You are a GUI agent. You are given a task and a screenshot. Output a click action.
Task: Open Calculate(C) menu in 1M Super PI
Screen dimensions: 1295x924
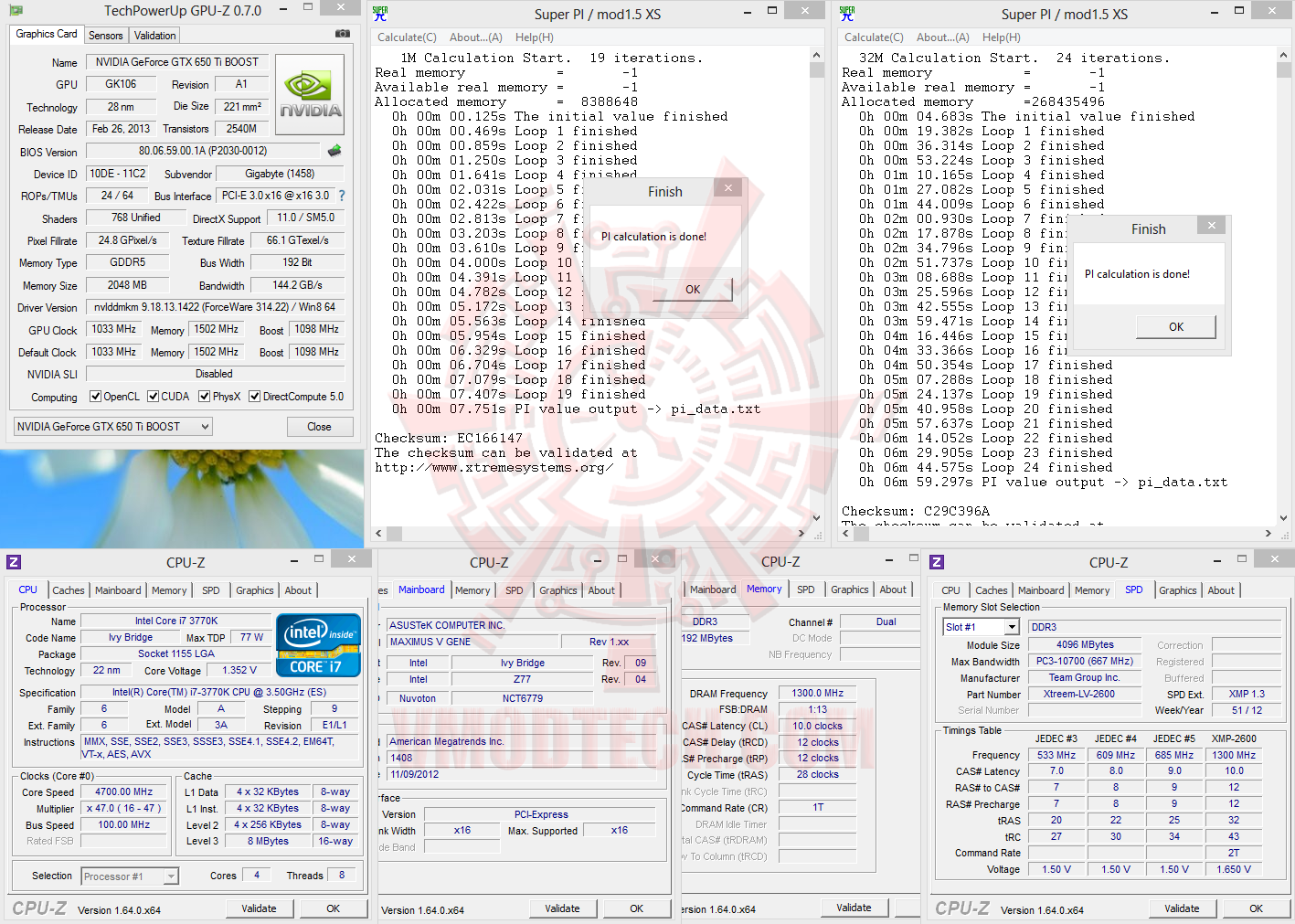(407, 37)
